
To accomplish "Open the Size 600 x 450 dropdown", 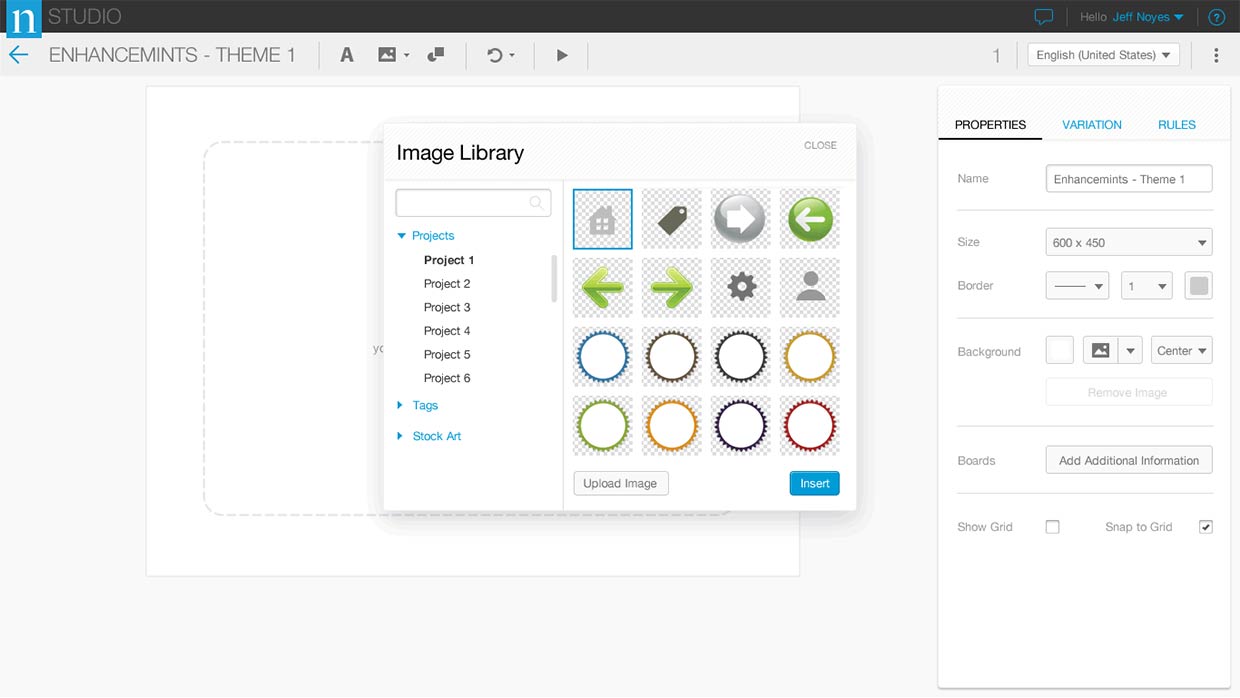I will (x=1128, y=242).
